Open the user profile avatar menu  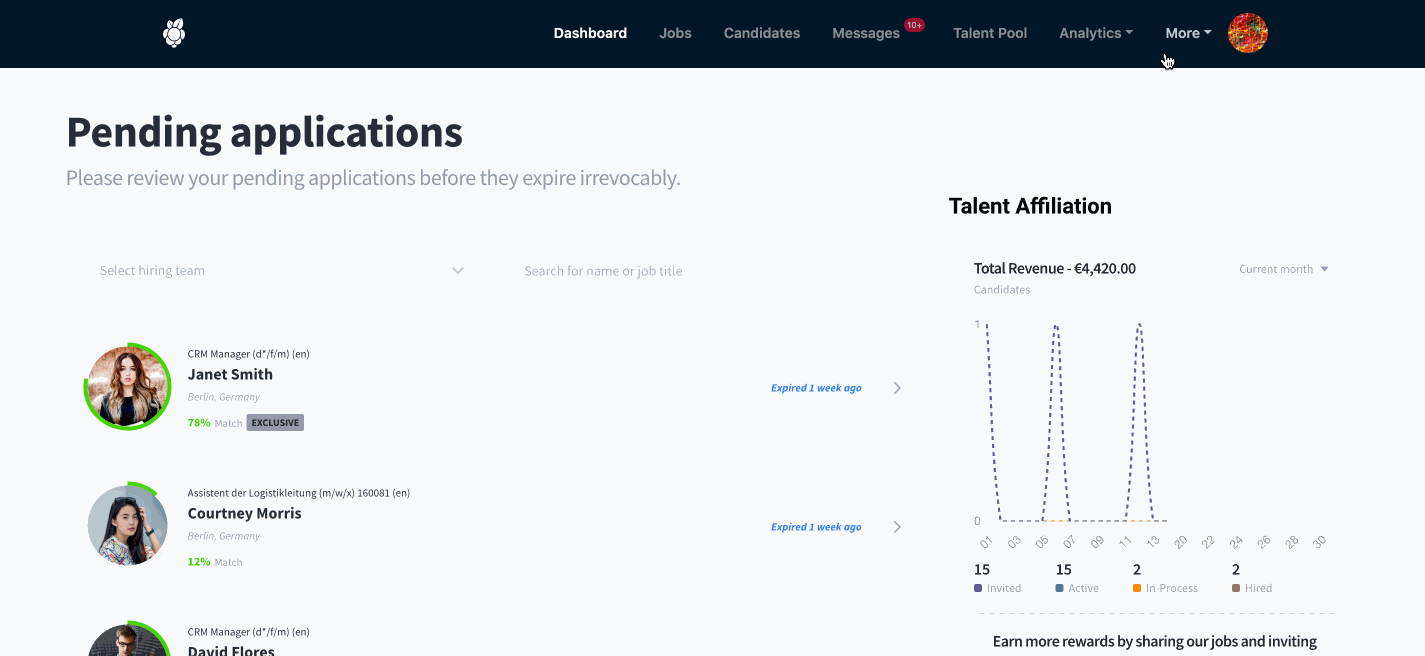click(x=1248, y=33)
